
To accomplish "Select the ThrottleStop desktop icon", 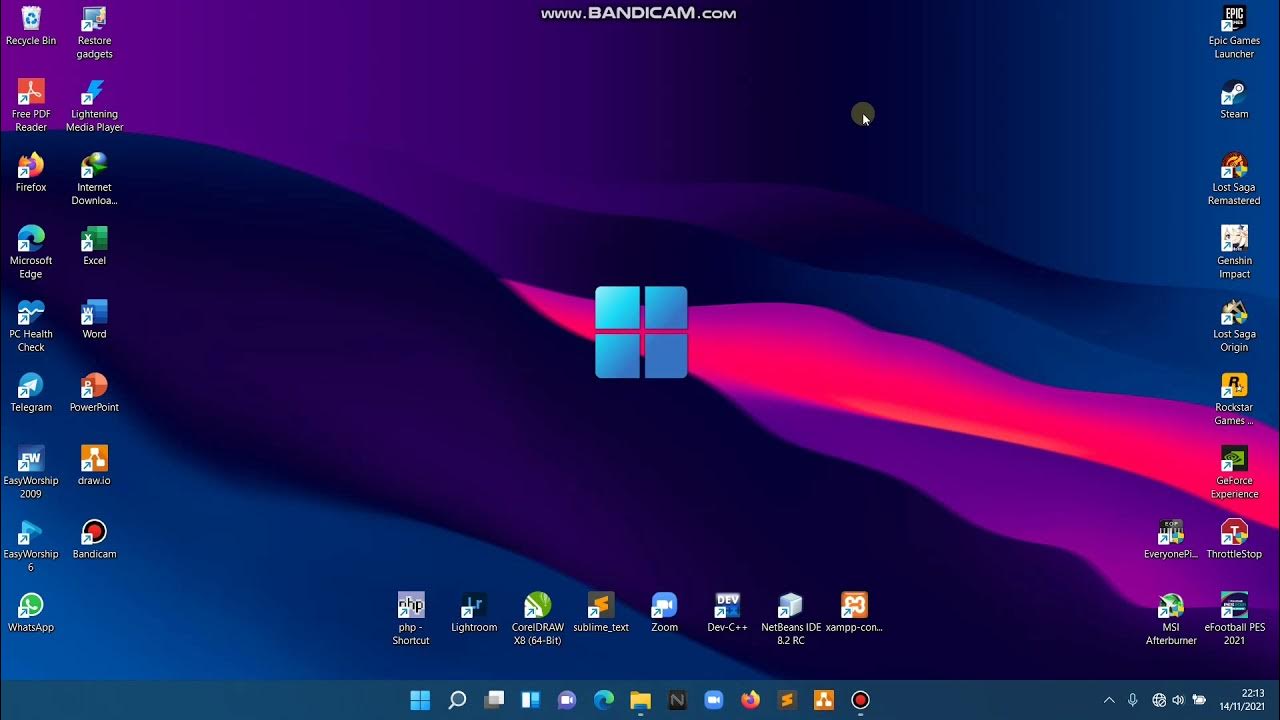I will point(1234,539).
